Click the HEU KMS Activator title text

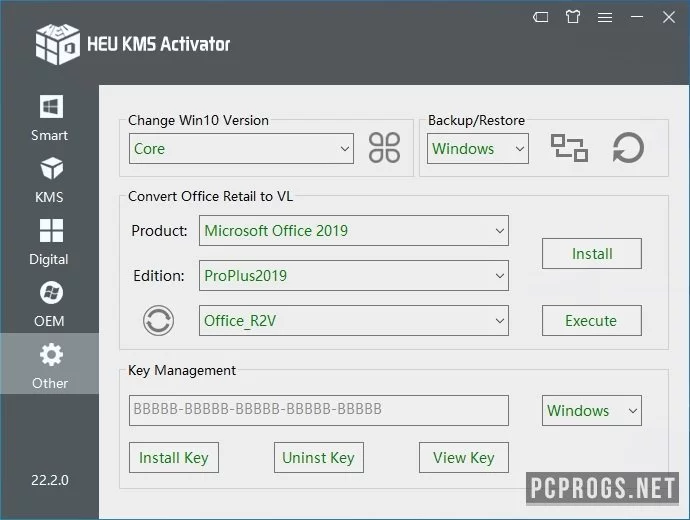tap(158, 44)
